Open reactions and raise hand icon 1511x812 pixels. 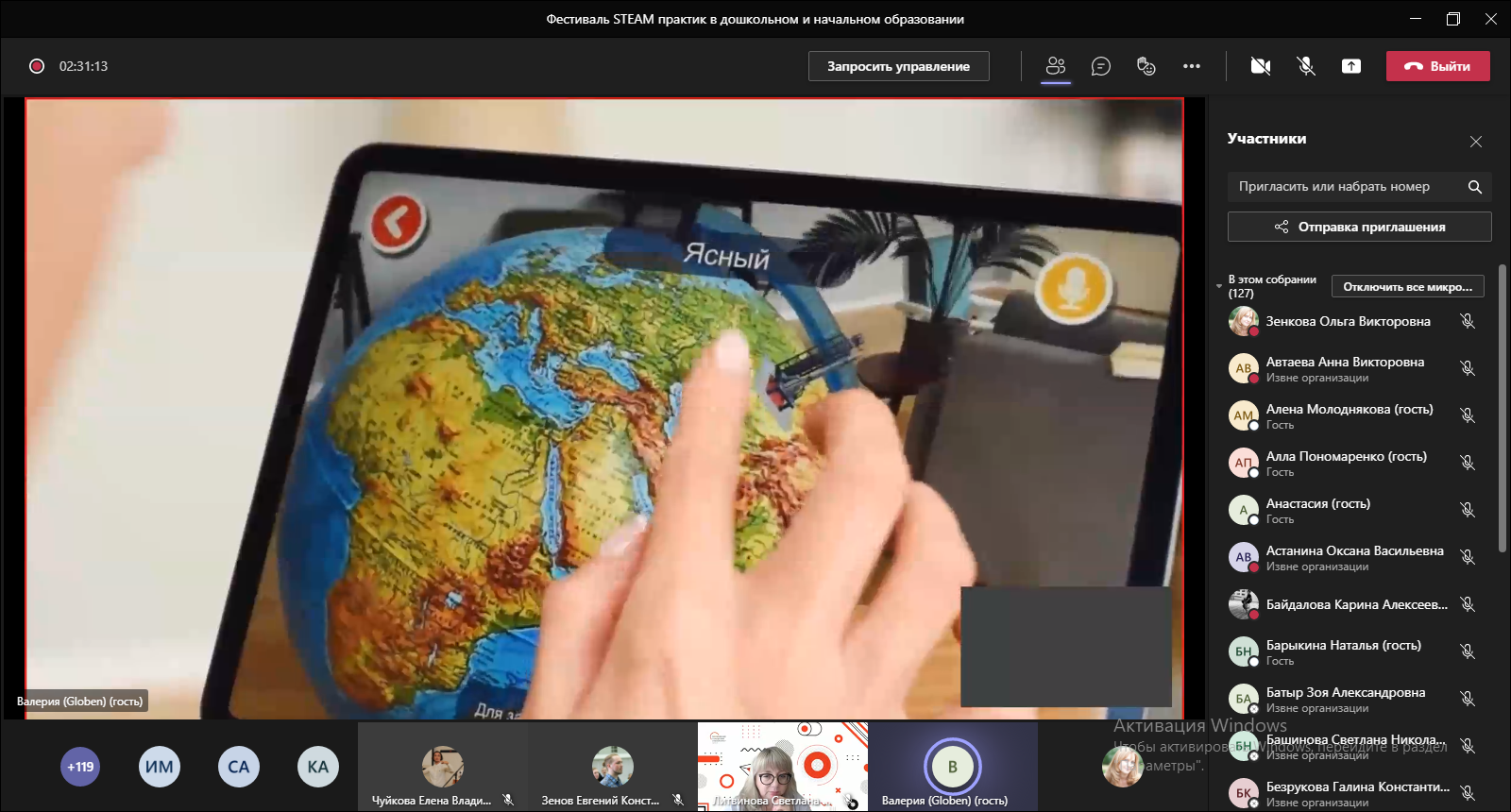pyautogui.click(x=1146, y=66)
